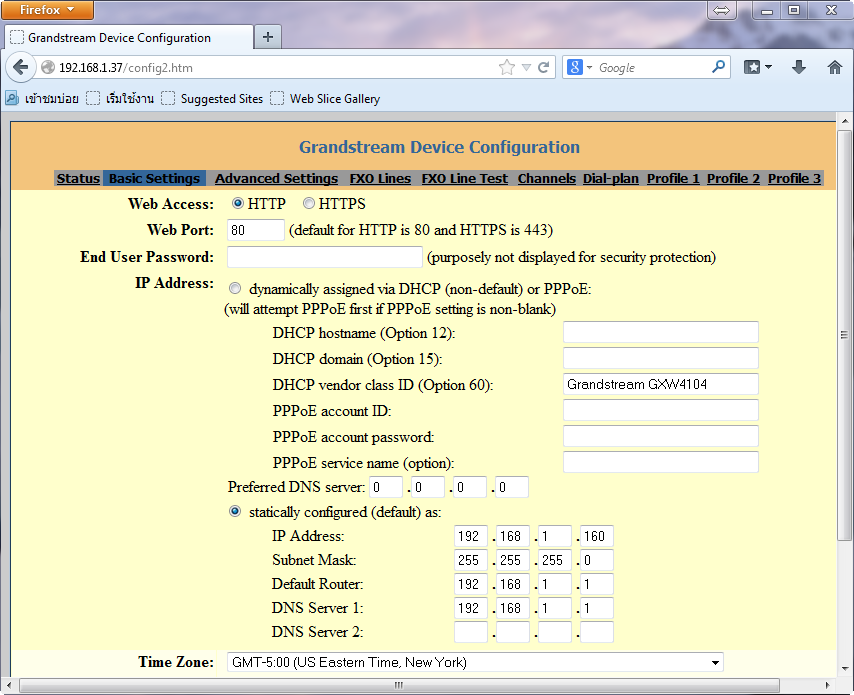Open the เข้าชมบ่อย bookmark folder
This screenshot has width=854, height=695.
pos(42,99)
